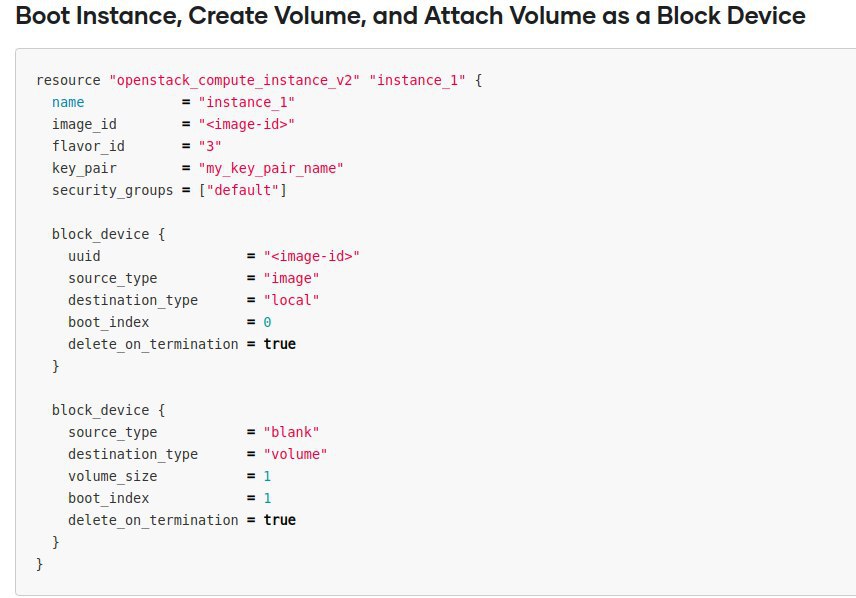Click the uuid attribute in the first block
The image size is (856, 598).
(x=84, y=256)
